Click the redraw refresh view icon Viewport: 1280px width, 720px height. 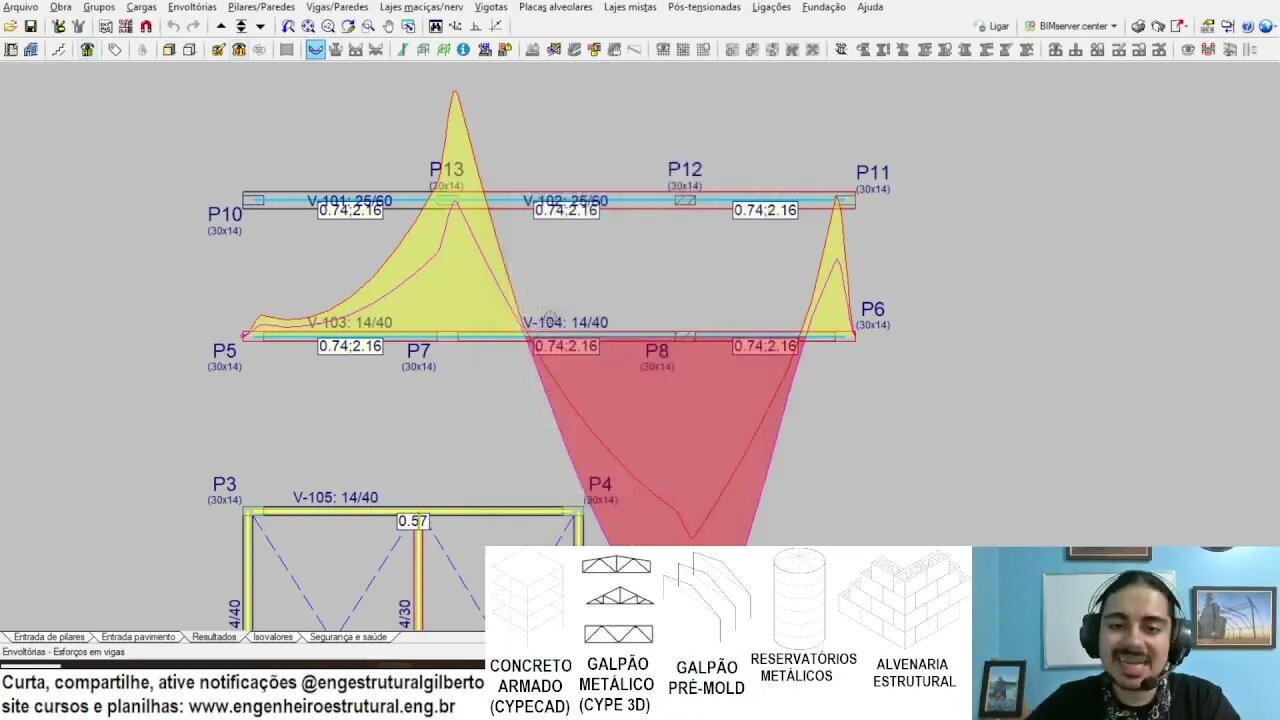(348, 26)
